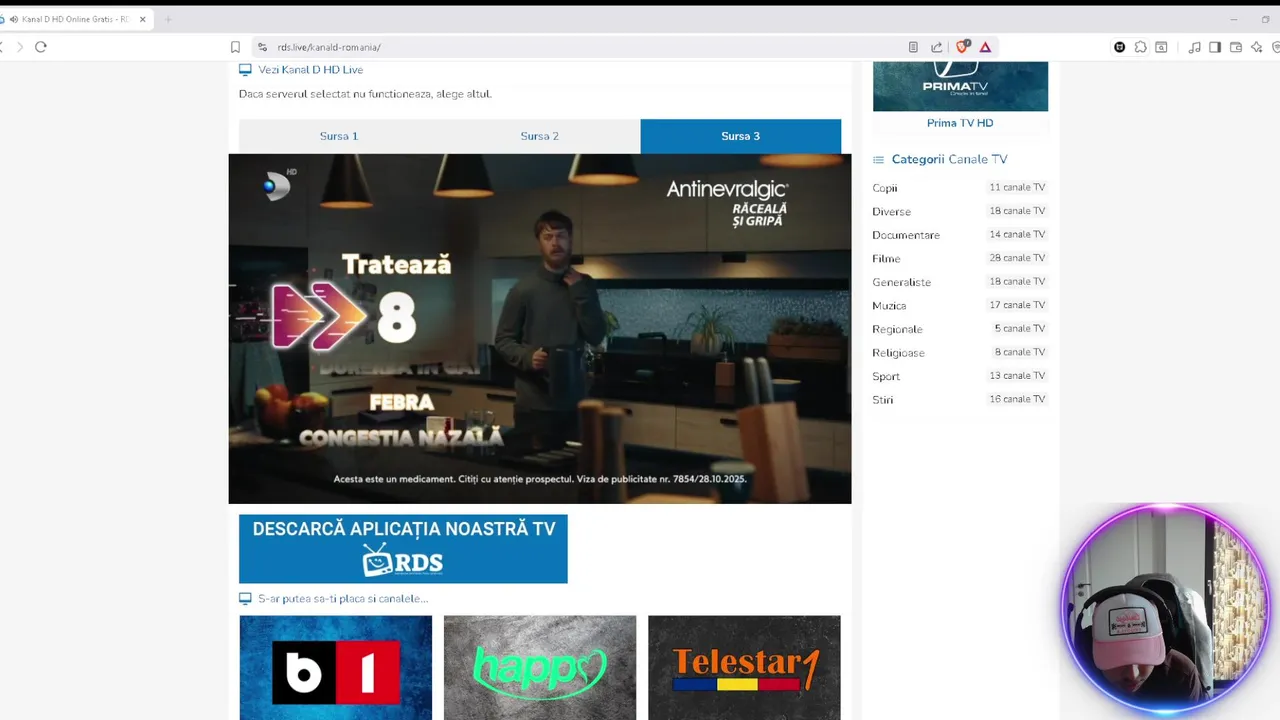Viewport: 1280px width, 720px height.
Task: Open the Prima TV thumbnail image
Action: click(x=960, y=86)
